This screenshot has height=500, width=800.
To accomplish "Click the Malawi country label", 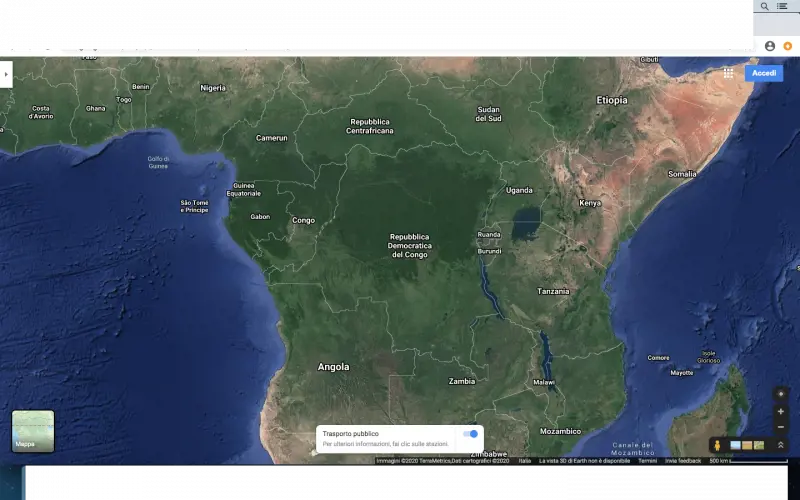I will [x=543, y=382].
